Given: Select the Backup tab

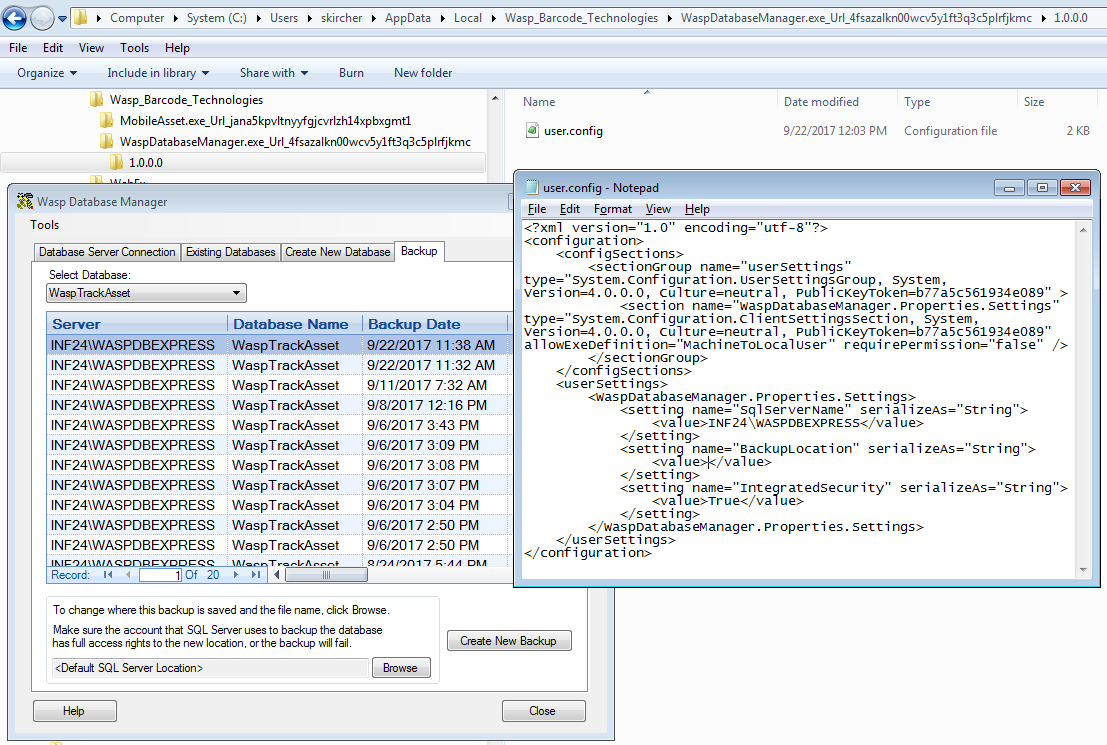Looking at the screenshot, I should 419,251.
